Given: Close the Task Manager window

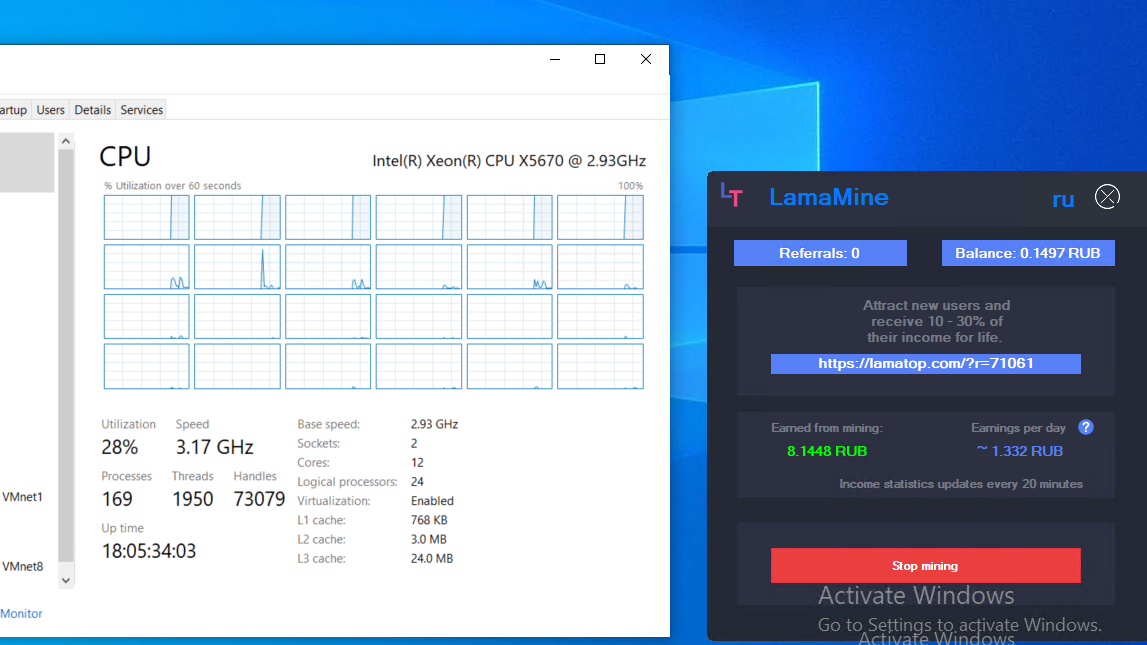Looking at the screenshot, I should pos(645,59).
